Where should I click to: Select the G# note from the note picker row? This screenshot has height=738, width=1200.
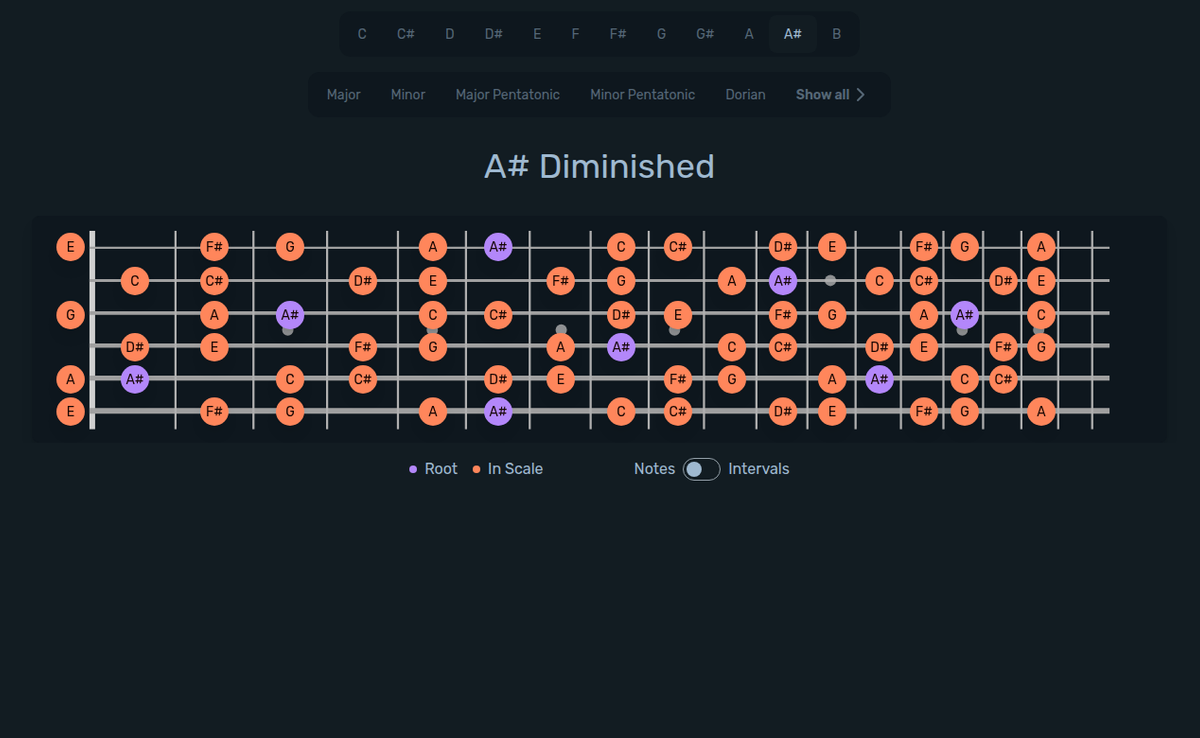click(705, 33)
